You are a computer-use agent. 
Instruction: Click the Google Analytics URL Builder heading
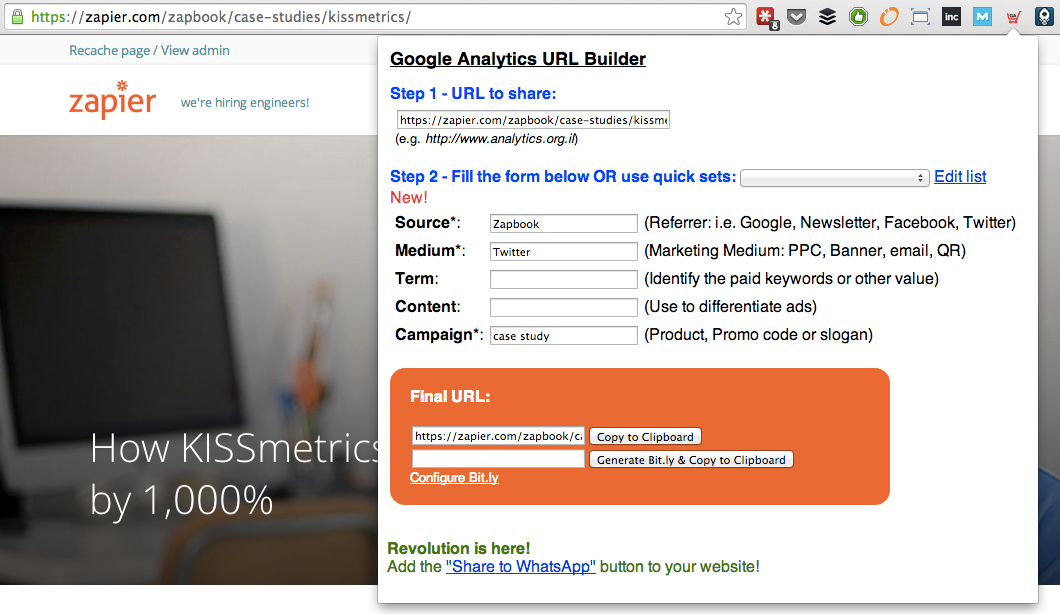click(518, 59)
